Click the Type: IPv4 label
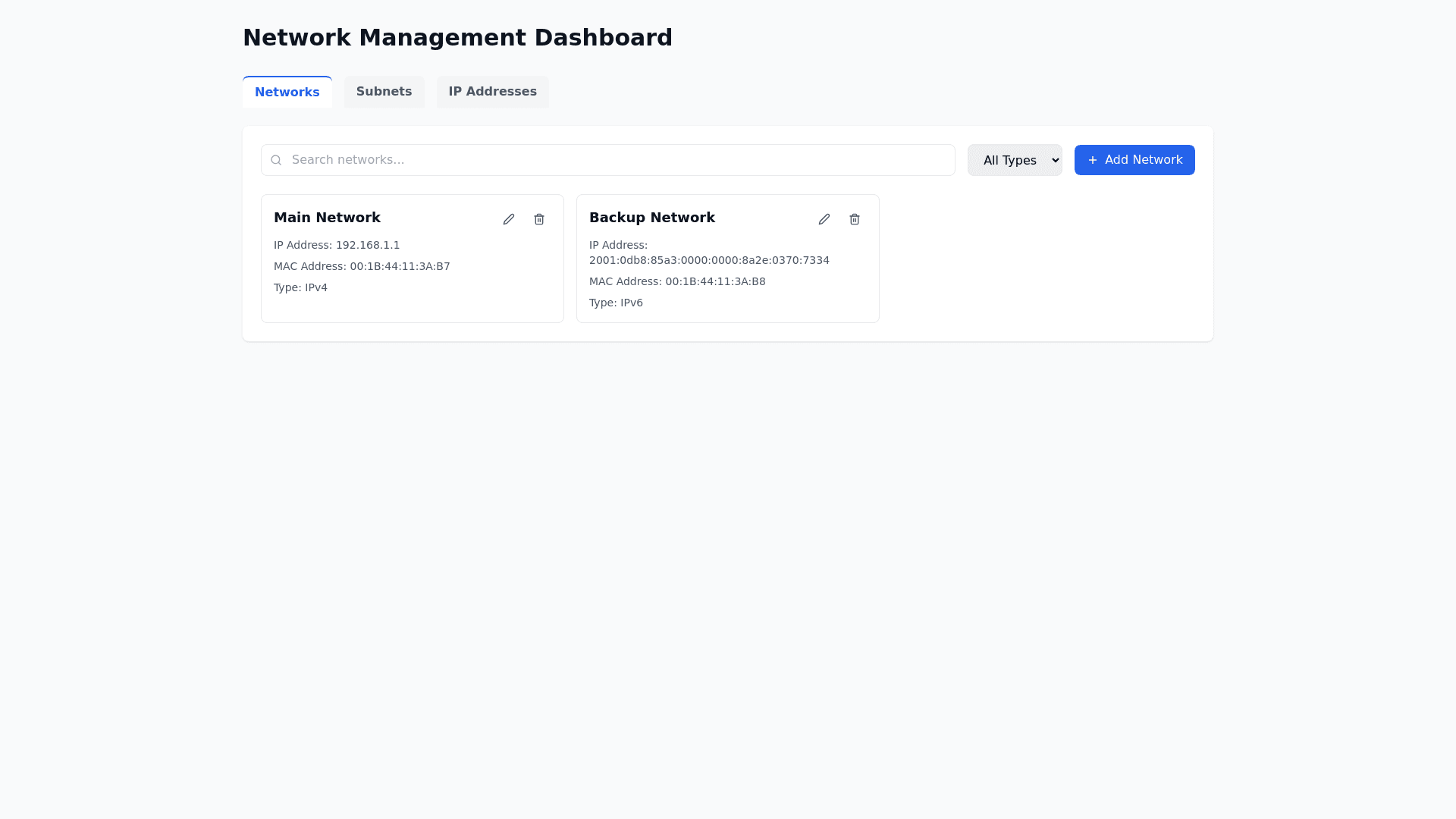The image size is (1456, 819). (300, 287)
